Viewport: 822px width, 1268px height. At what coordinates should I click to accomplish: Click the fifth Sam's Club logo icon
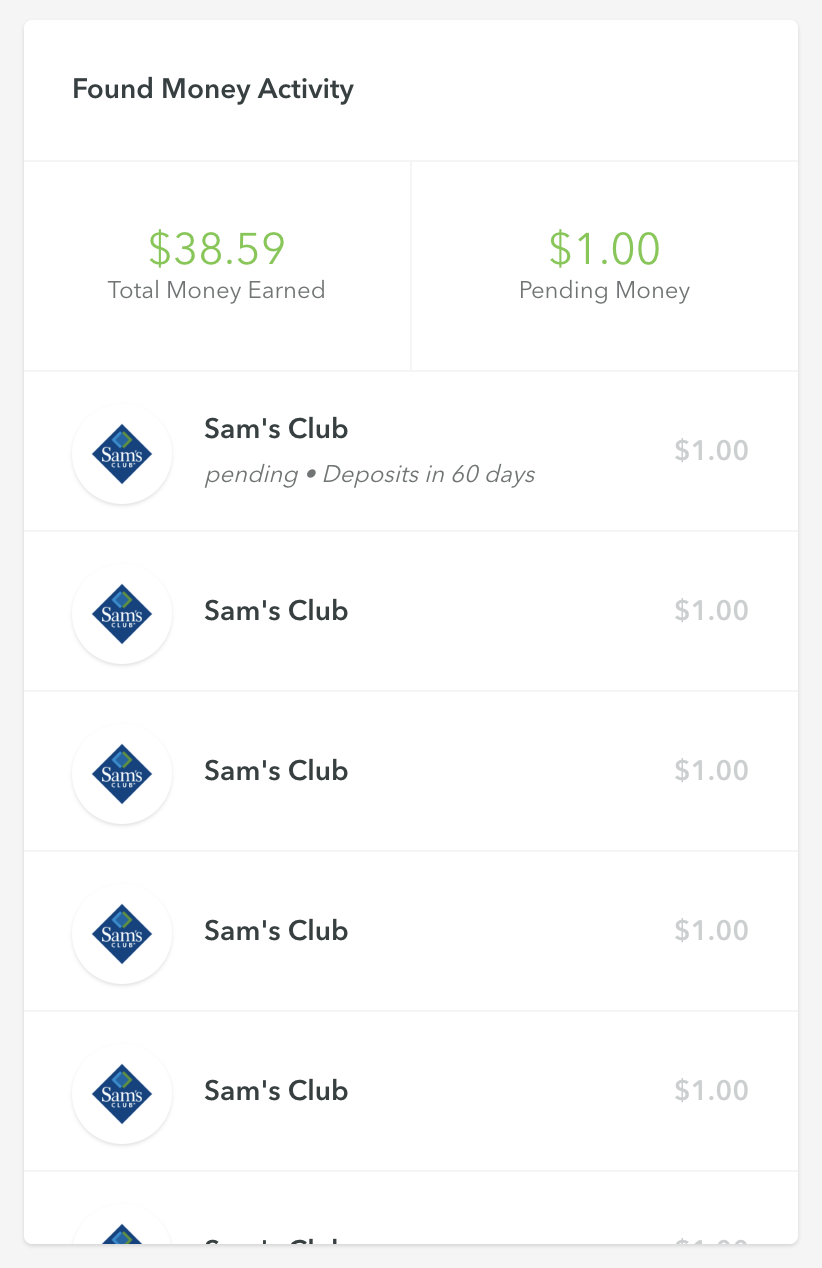coord(122,1094)
